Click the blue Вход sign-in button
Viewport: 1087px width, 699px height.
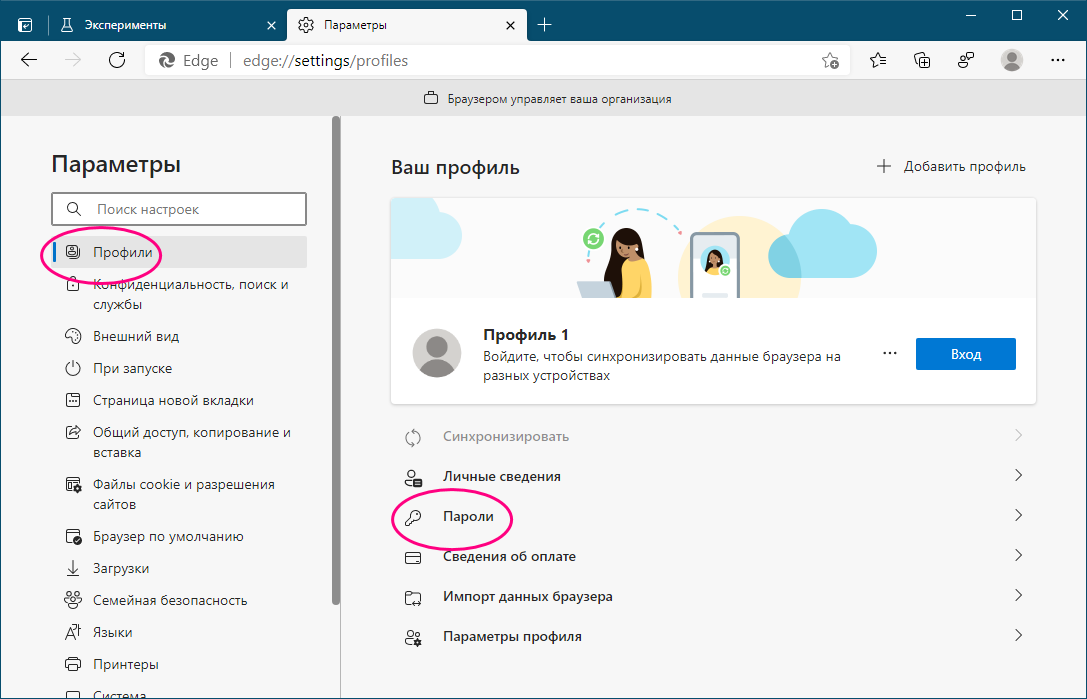pos(966,354)
